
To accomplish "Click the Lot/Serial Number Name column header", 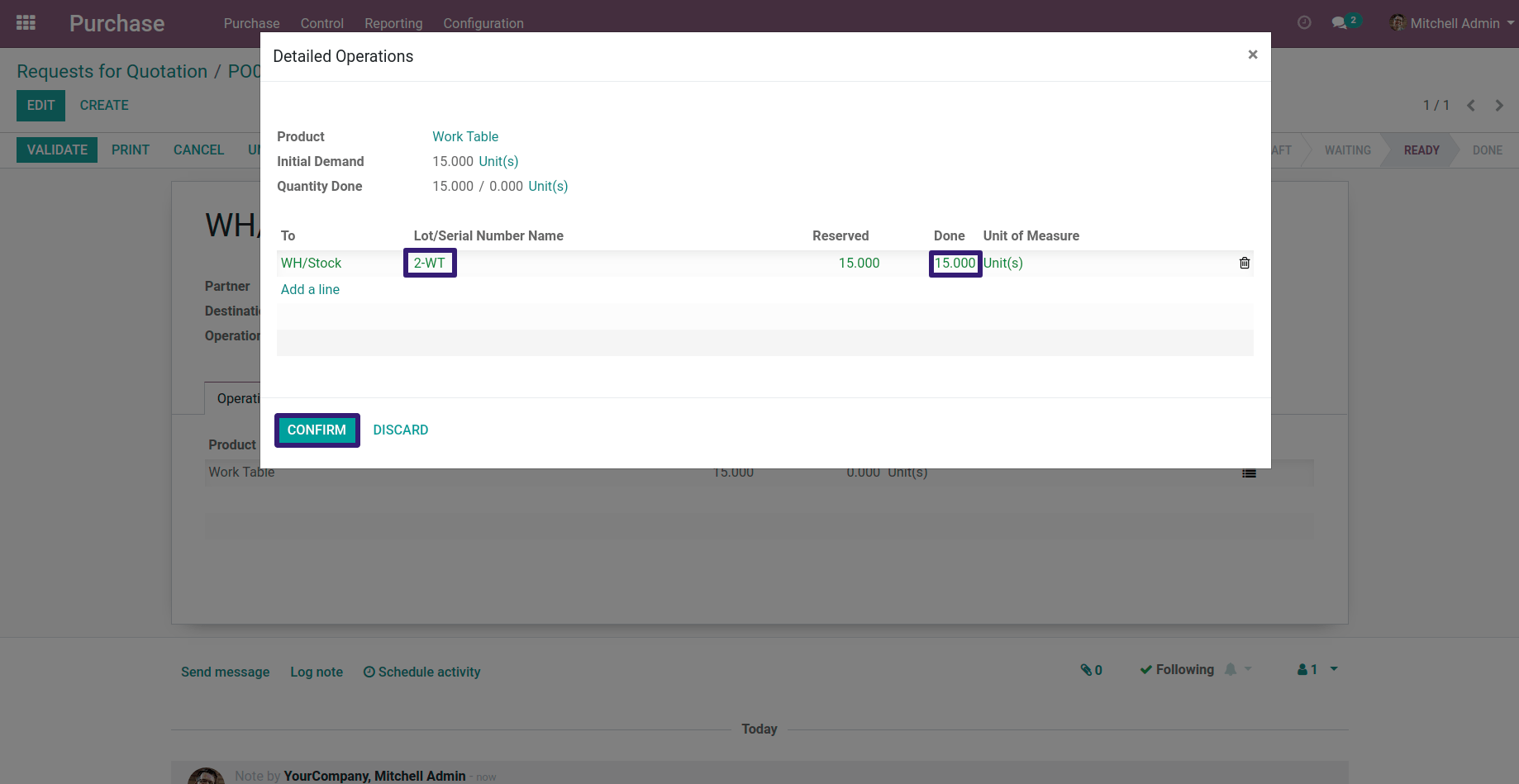I will [x=488, y=235].
